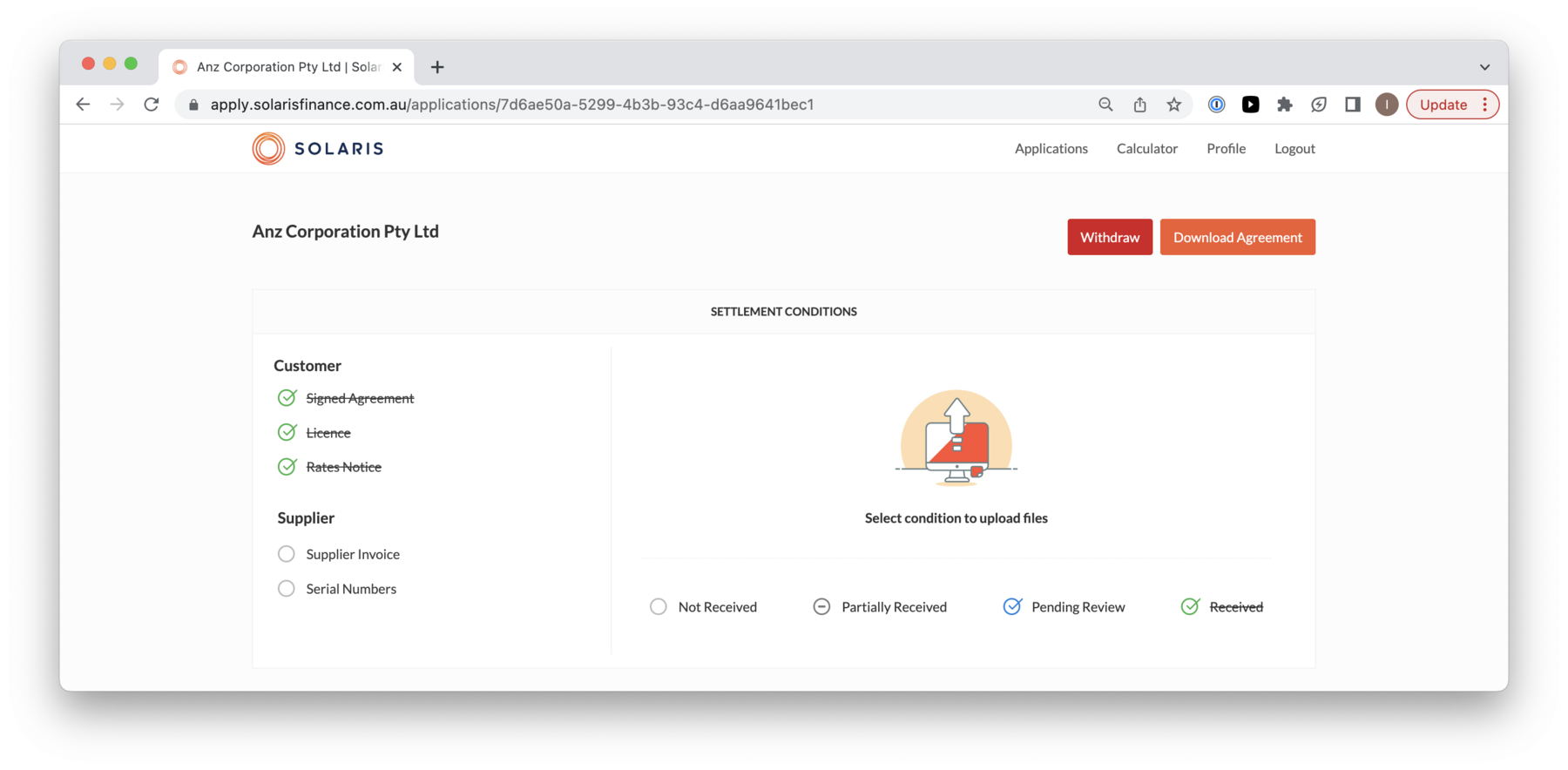
Task: Click the lock icon in address bar
Action: 193,105
